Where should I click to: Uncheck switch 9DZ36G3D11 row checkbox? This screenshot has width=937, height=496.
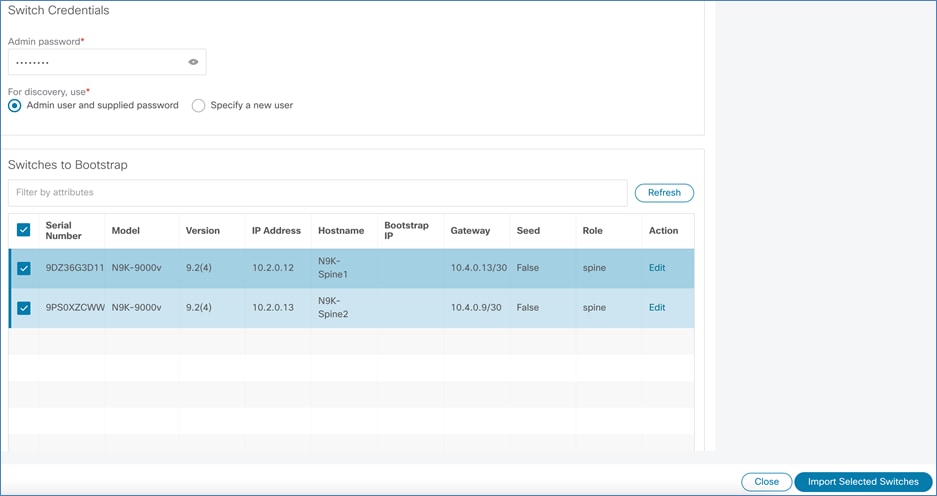pos(23,268)
